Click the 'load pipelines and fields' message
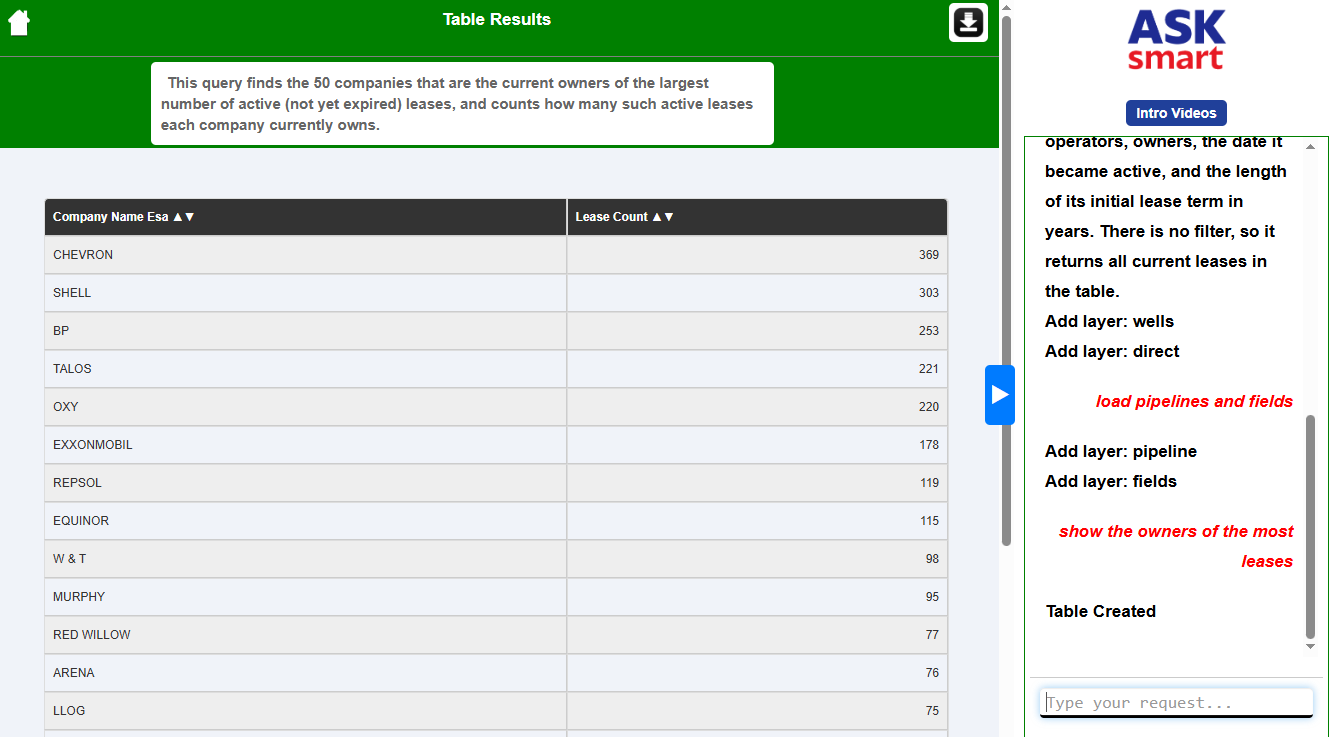Image resolution: width=1334 pixels, height=737 pixels. 1194,402
